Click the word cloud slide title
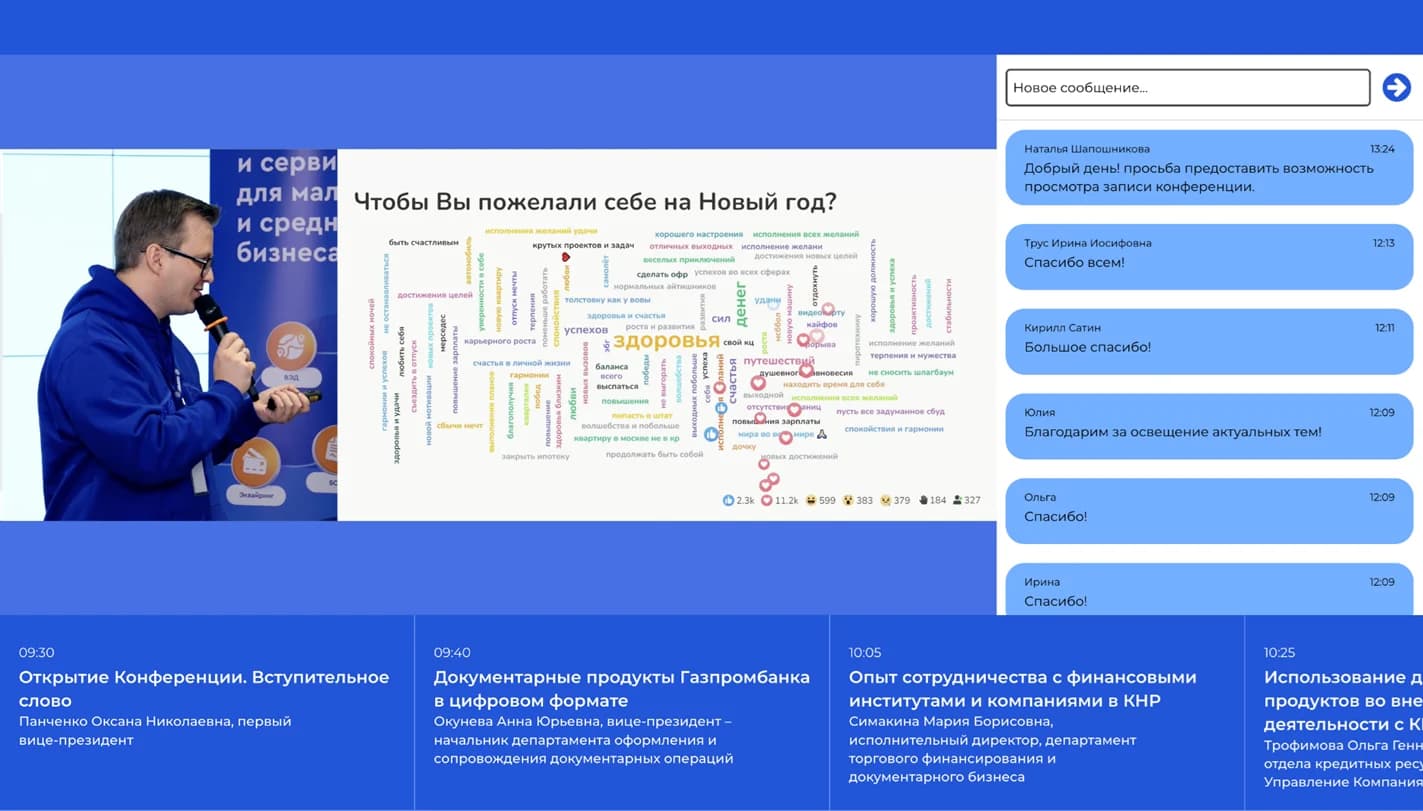Image resolution: width=1423 pixels, height=811 pixels. [595, 201]
